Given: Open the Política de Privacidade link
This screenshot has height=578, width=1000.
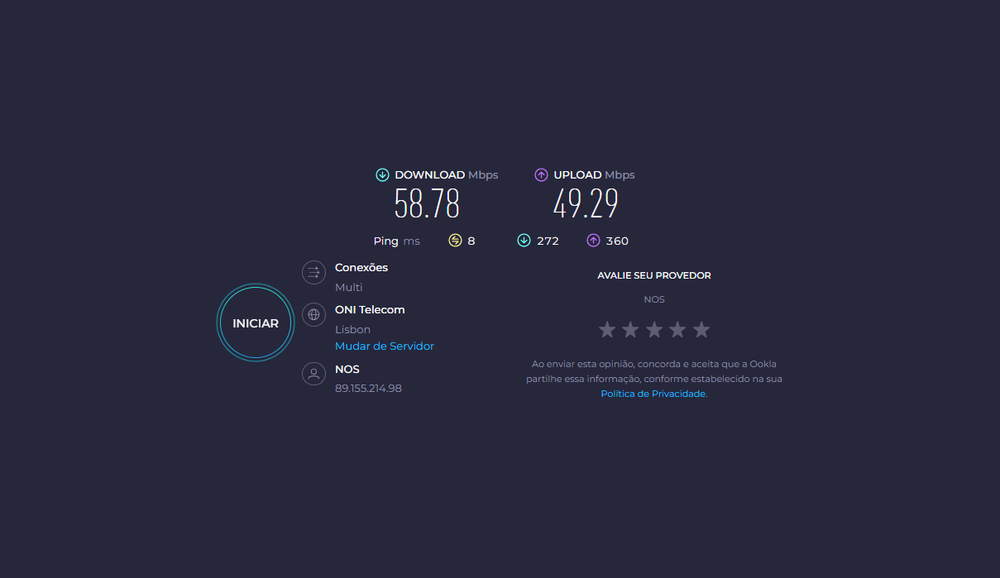Looking at the screenshot, I should [653, 394].
